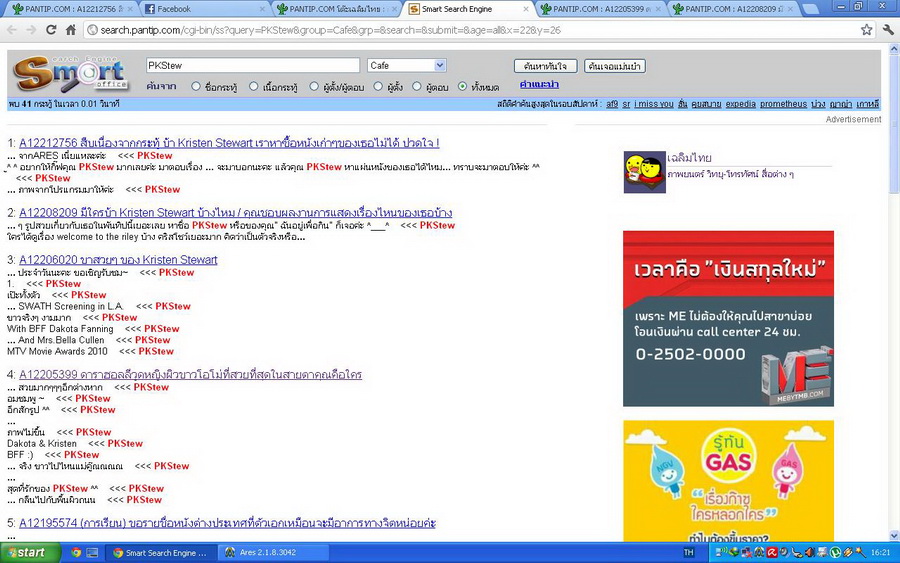Image resolution: width=900 pixels, height=563 pixels.
Task: Click the Chalermthai cafe avatar image
Action: tap(645, 172)
